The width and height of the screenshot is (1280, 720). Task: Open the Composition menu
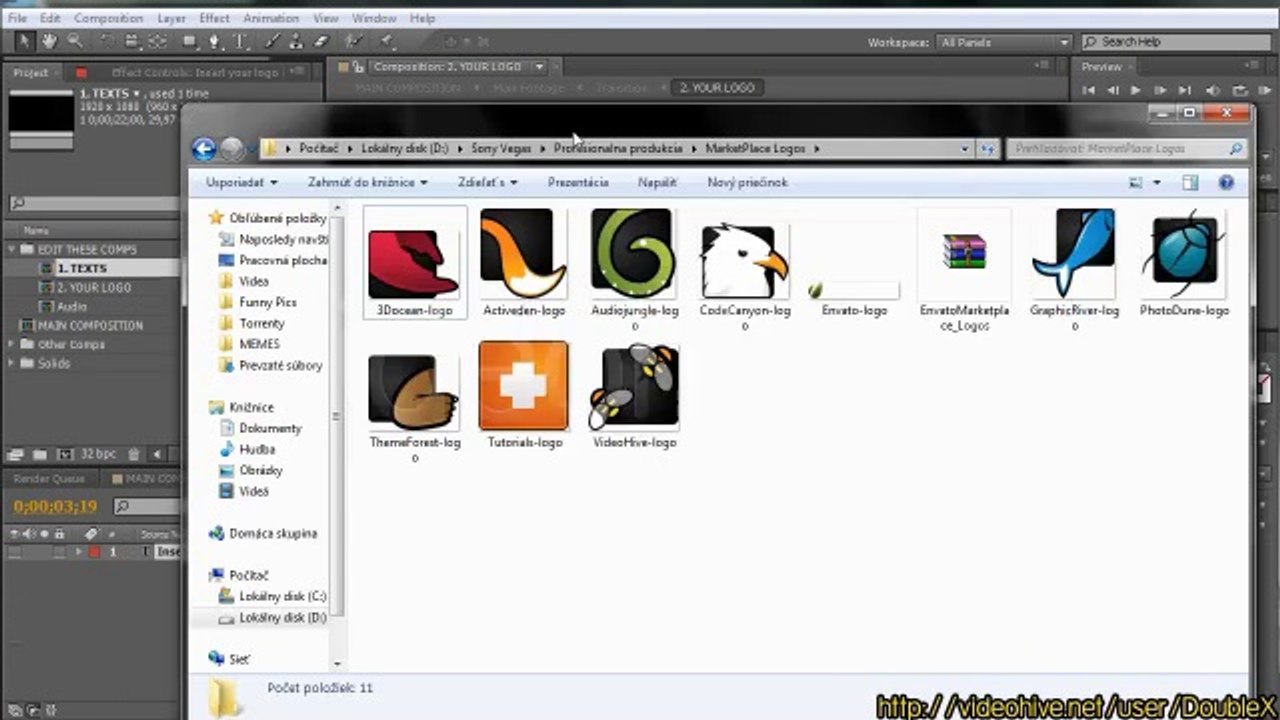tap(108, 18)
